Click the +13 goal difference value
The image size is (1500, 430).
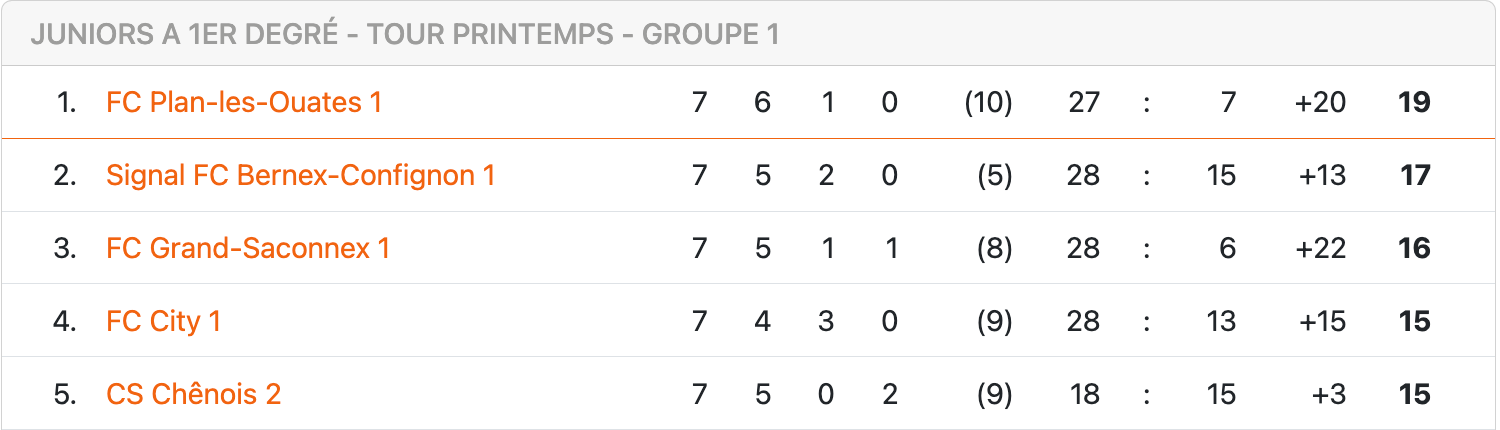point(1322,175)
